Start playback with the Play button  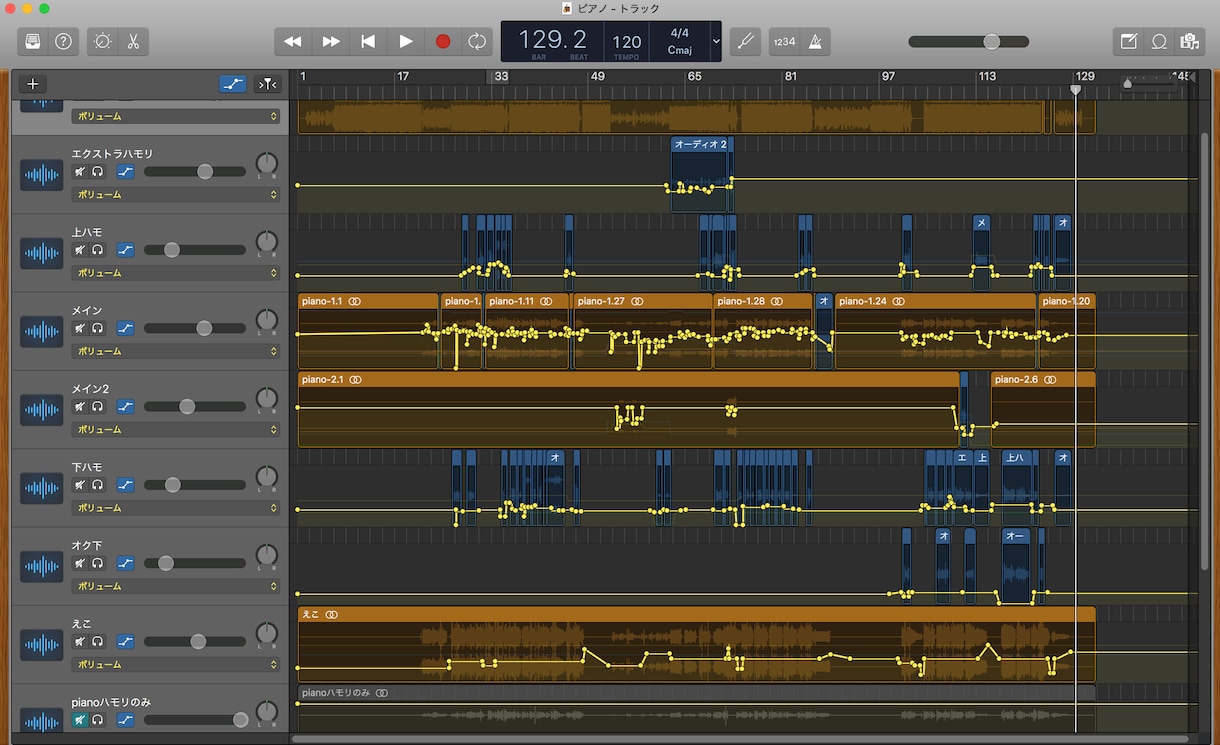pyautogui.click(x=405, y=41)
